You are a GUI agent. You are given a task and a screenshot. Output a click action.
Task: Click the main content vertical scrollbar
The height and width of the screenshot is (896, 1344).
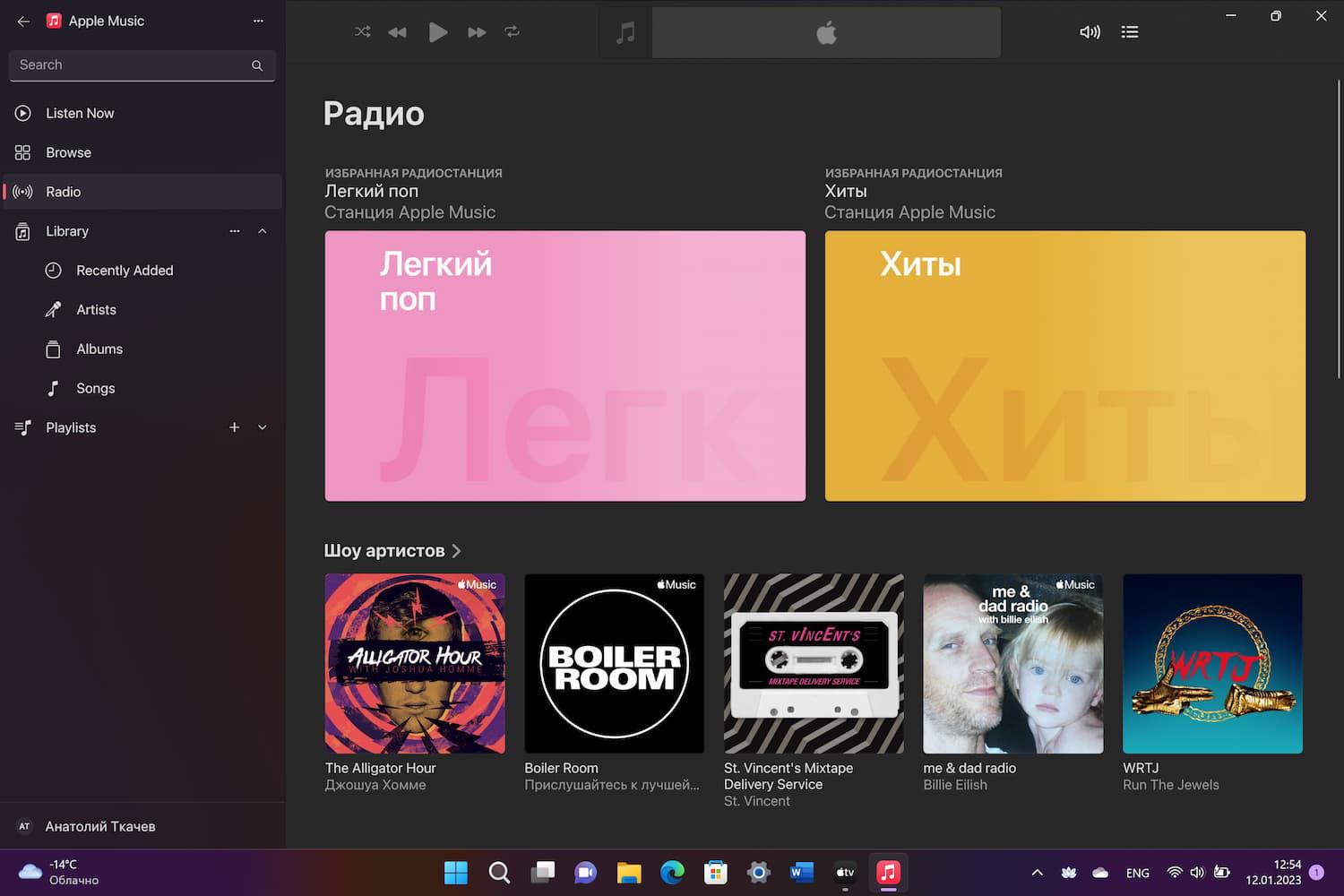1340,229
